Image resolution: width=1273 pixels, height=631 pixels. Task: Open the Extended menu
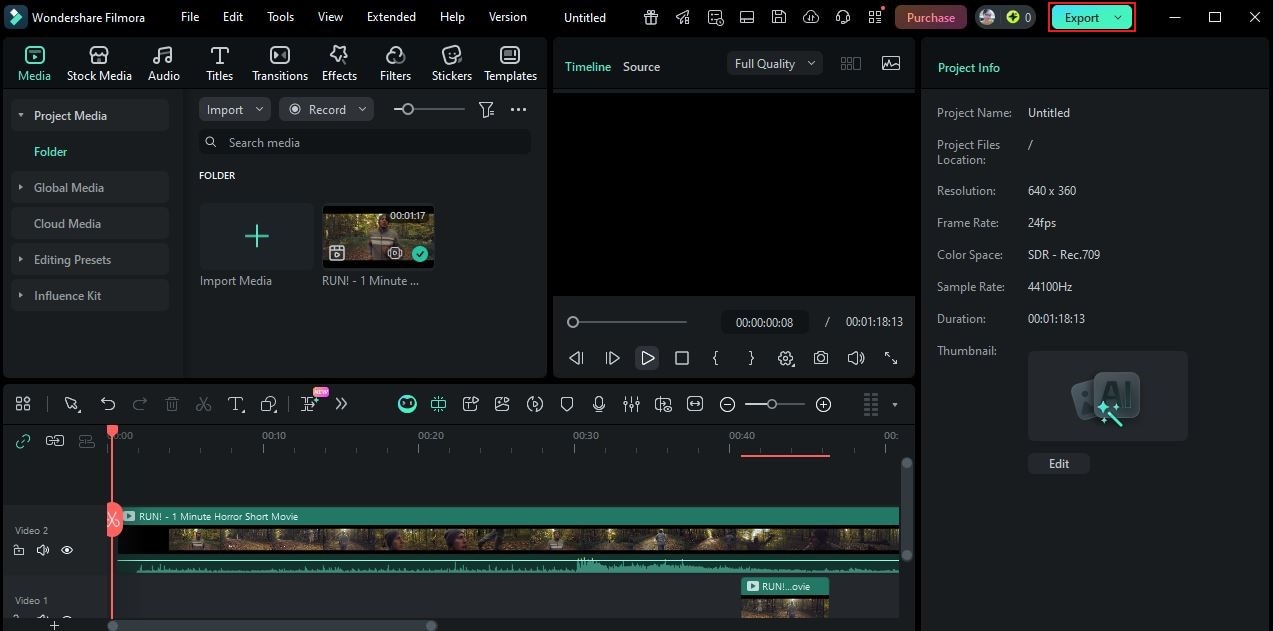tap(391, 17)
